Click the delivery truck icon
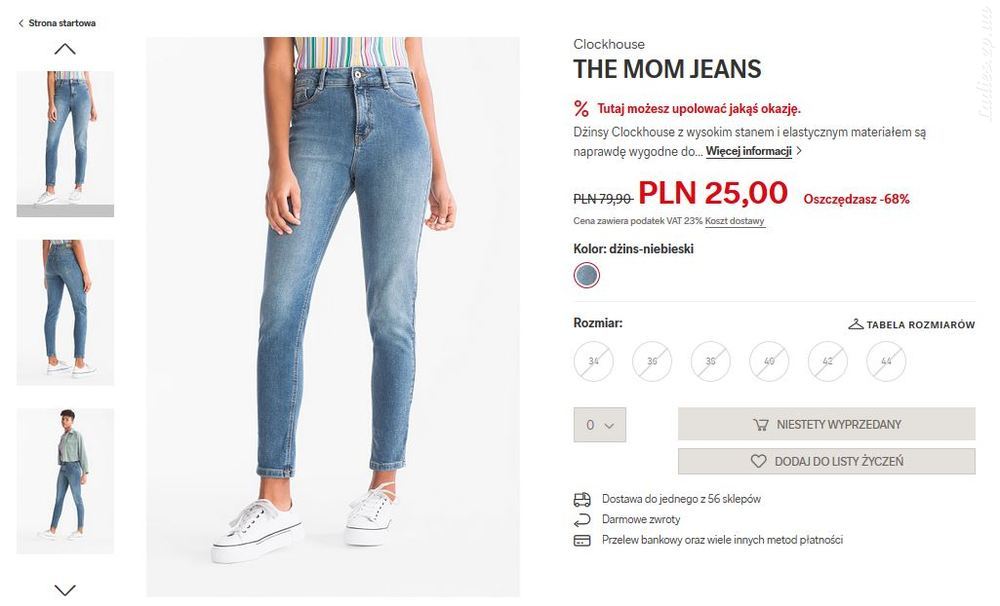1000x606 pixels. pos(582,499)
